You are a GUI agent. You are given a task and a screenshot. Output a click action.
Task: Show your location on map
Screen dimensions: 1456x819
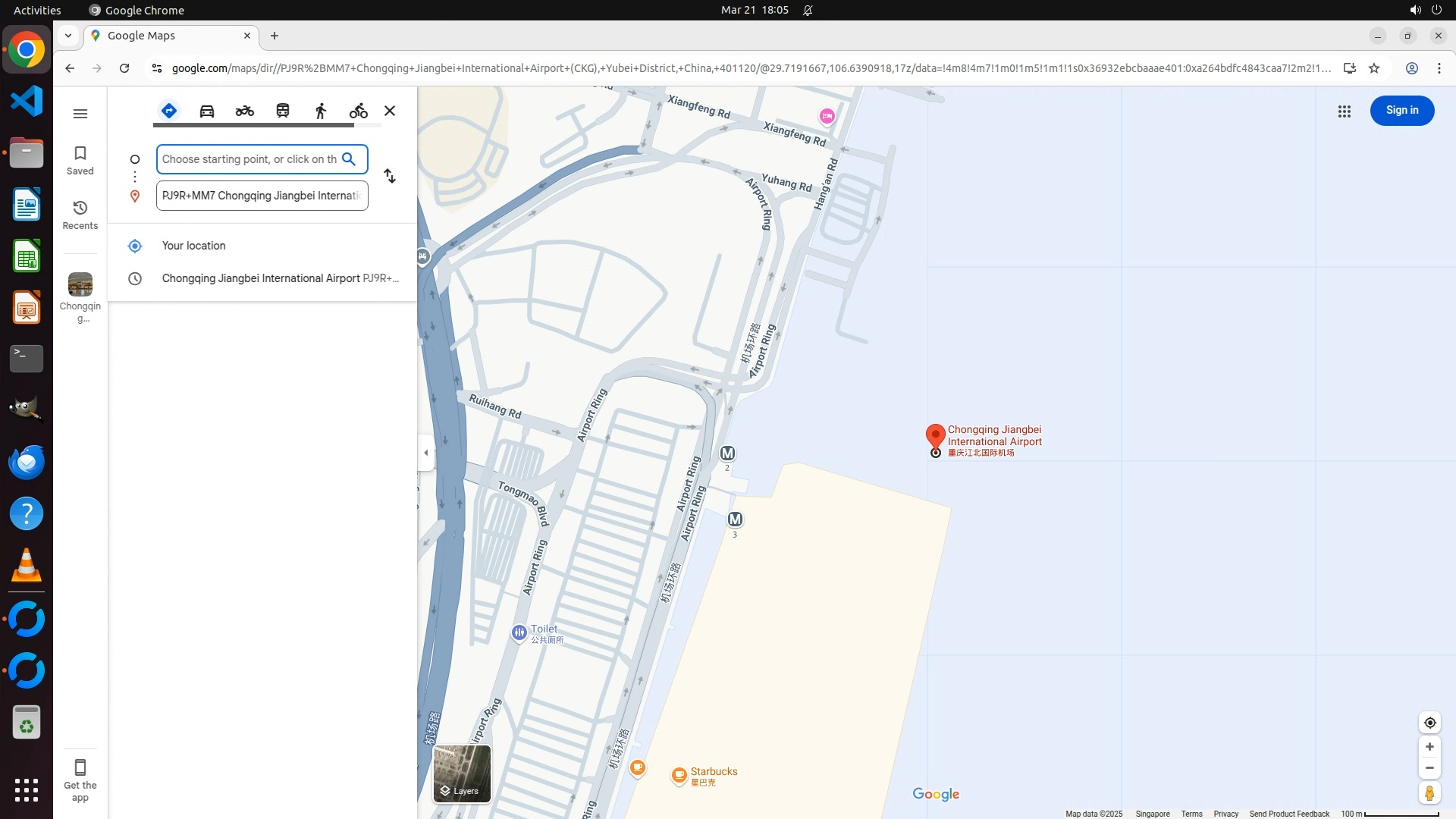coord(1429,723)
